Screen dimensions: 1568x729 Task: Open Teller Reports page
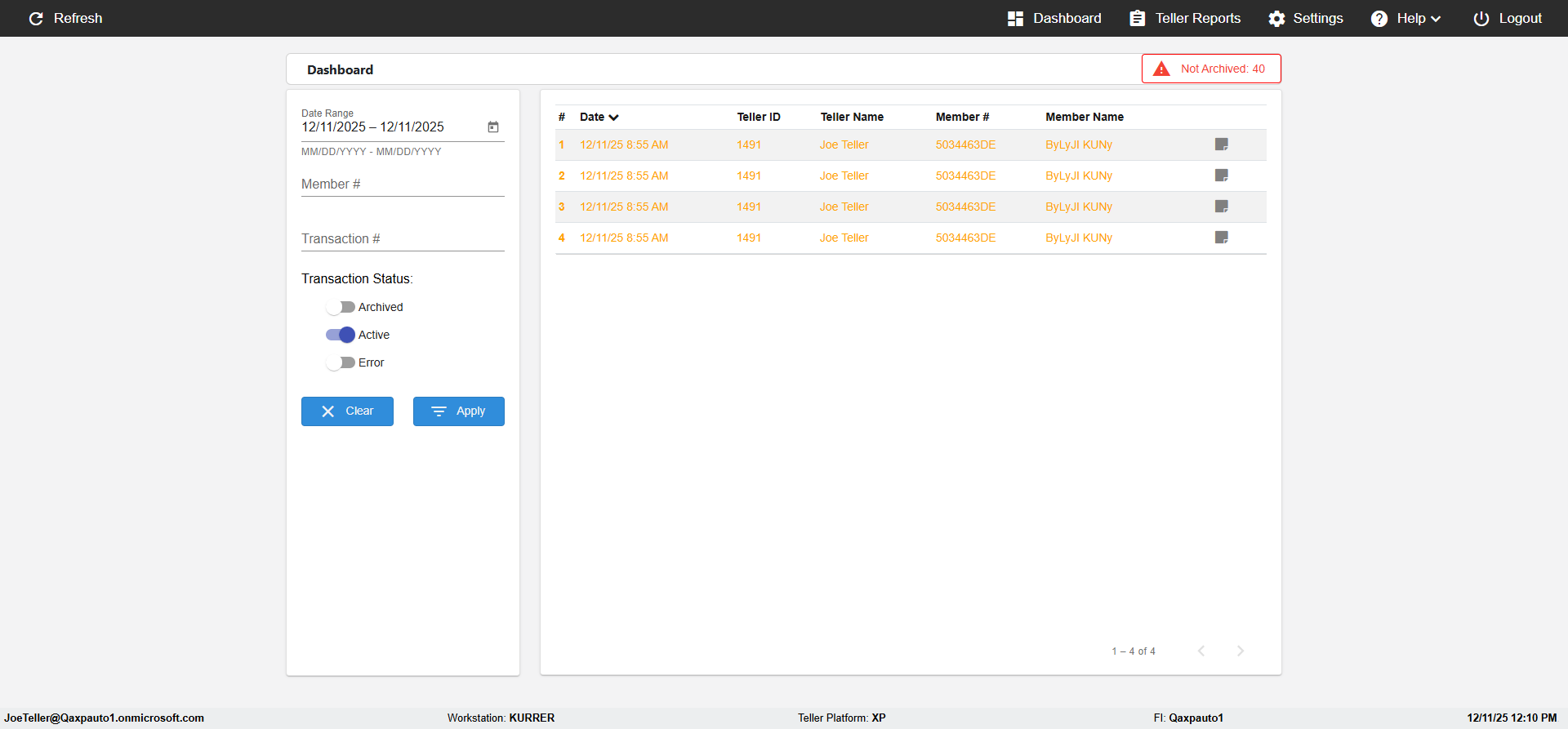(x=1185, y=18)
